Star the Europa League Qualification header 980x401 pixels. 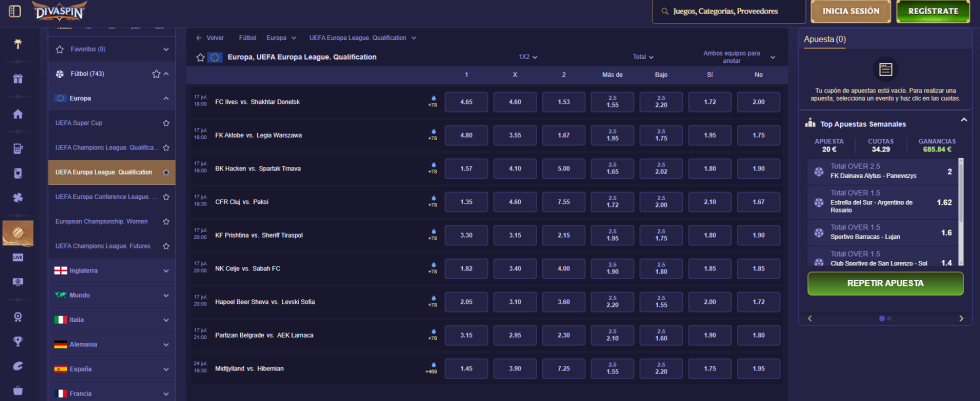click(200, 58)
